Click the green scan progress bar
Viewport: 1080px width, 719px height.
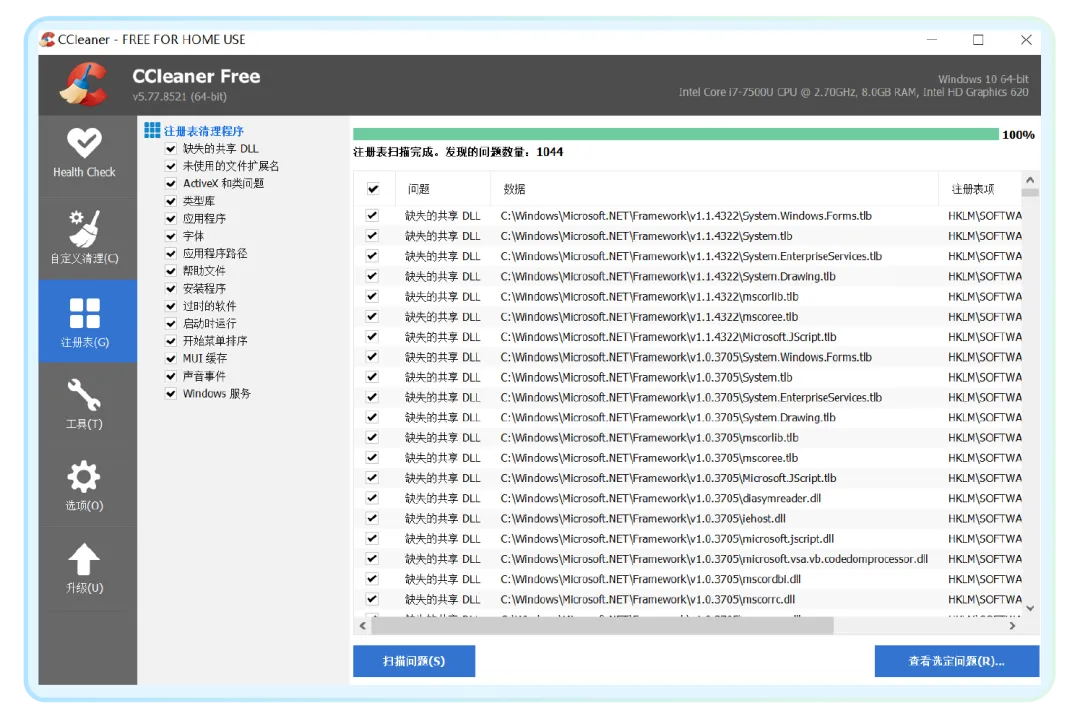676,134
